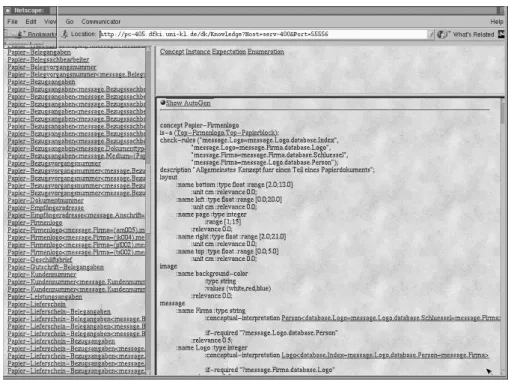Select Papier-Leistungsangaben in the list

point(45,297)
